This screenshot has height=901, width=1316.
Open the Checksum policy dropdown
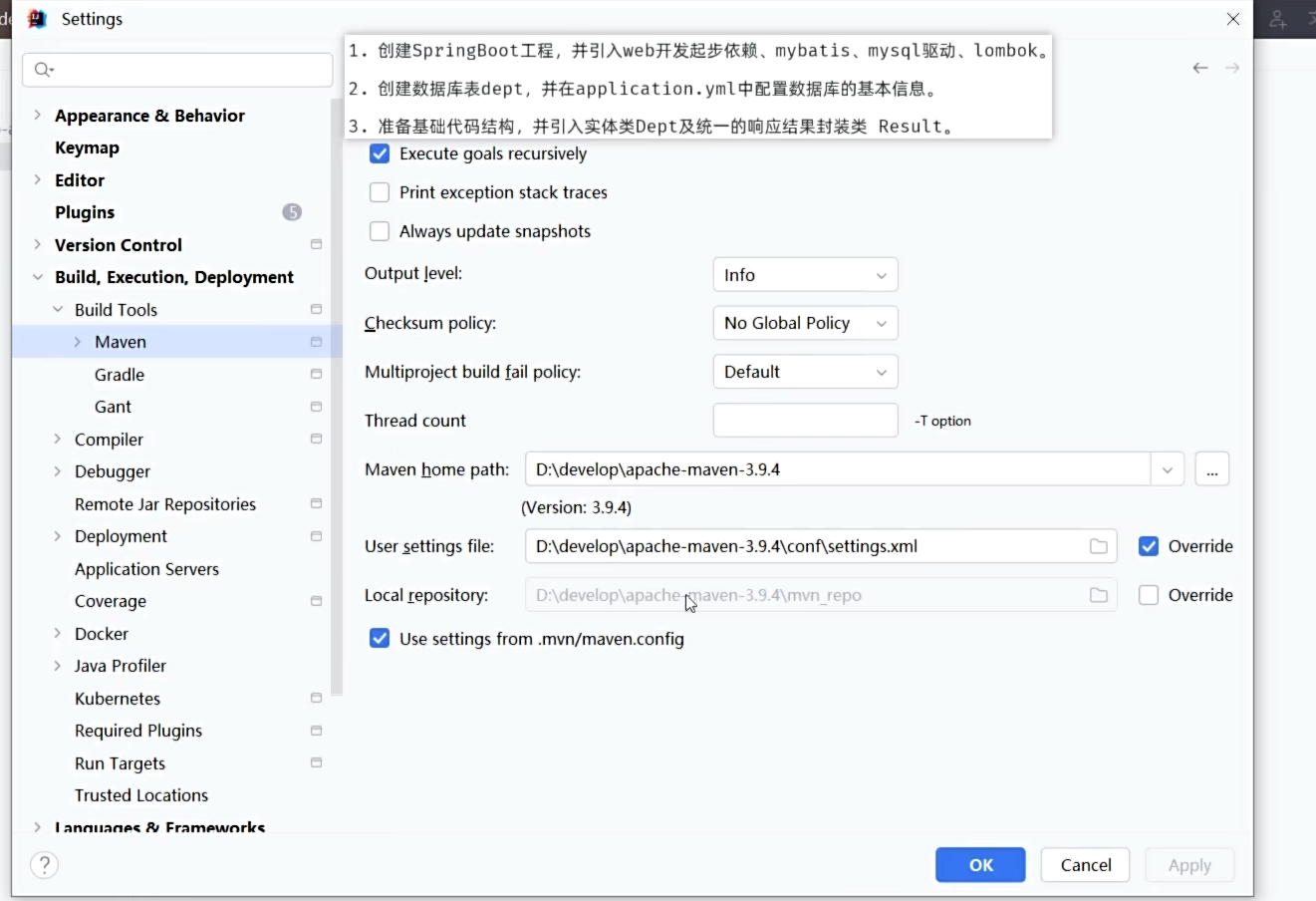point(805,323)
